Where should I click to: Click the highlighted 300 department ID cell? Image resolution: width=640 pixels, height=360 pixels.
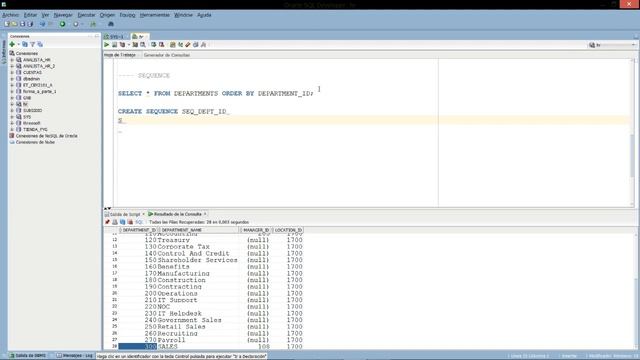pos(138,346)
